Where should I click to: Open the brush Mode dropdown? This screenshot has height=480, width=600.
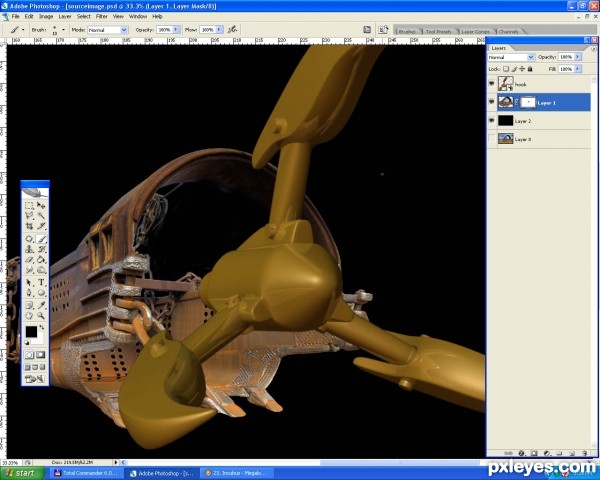click(124, 29)
